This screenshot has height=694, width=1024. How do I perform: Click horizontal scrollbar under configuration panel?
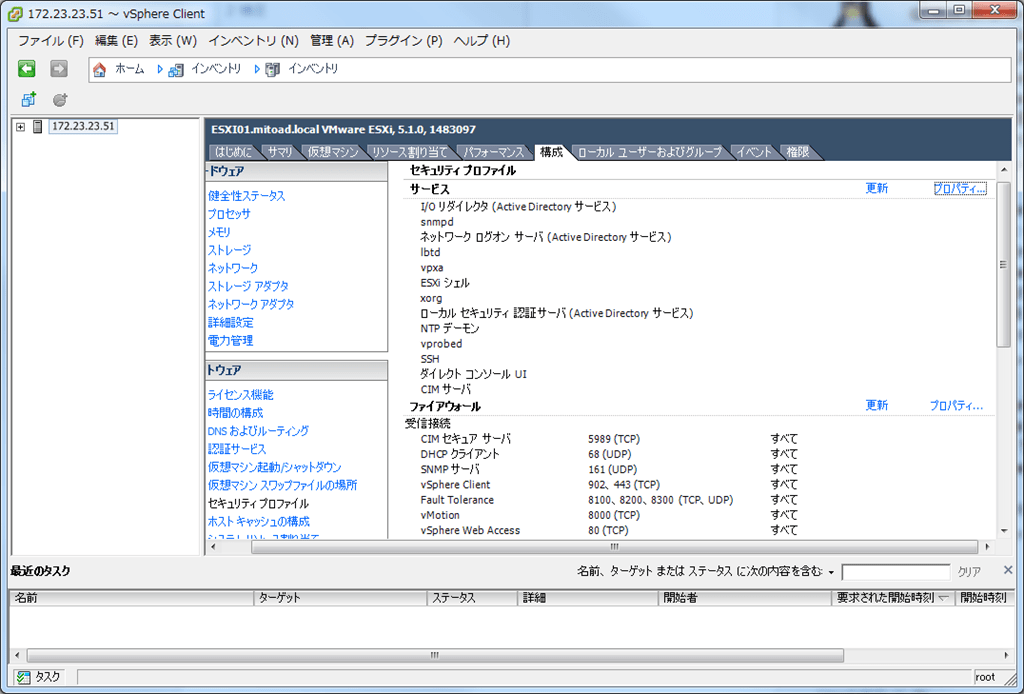click(x=615, y=547)
